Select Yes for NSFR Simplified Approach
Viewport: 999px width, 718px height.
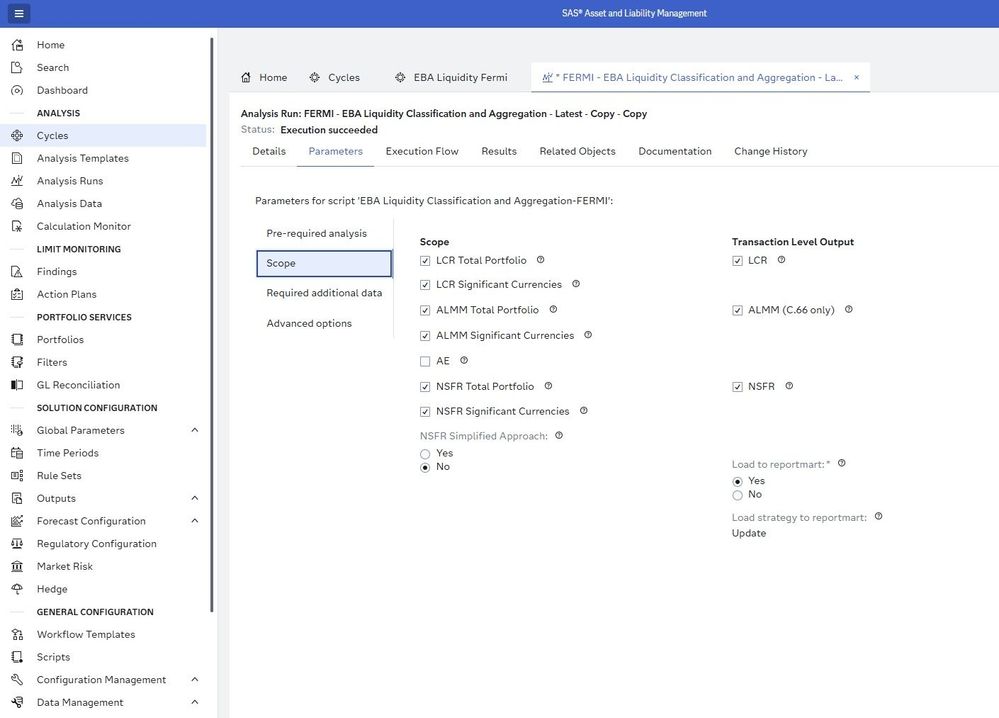425,454
